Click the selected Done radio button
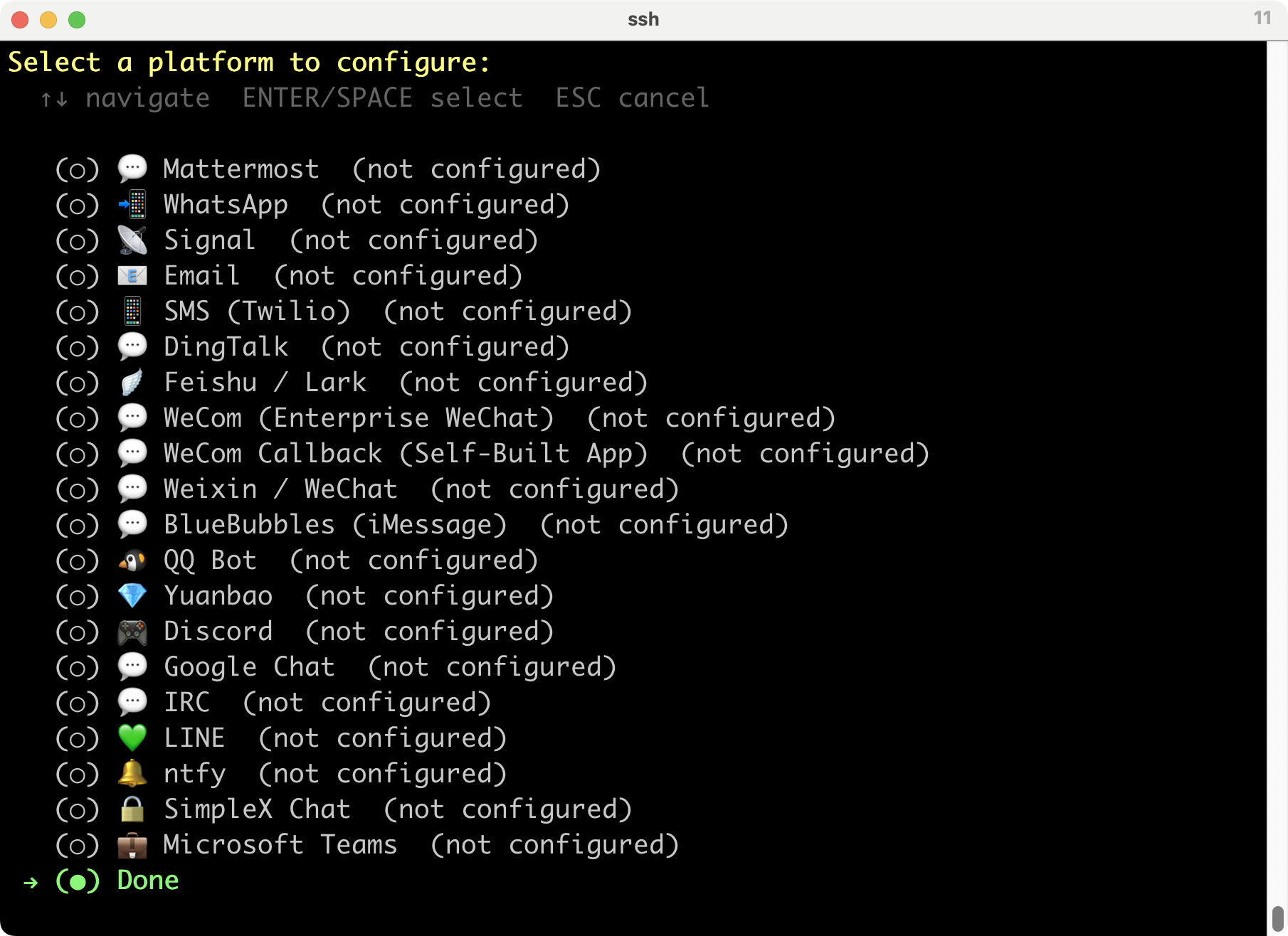 [x=78, y=881]
